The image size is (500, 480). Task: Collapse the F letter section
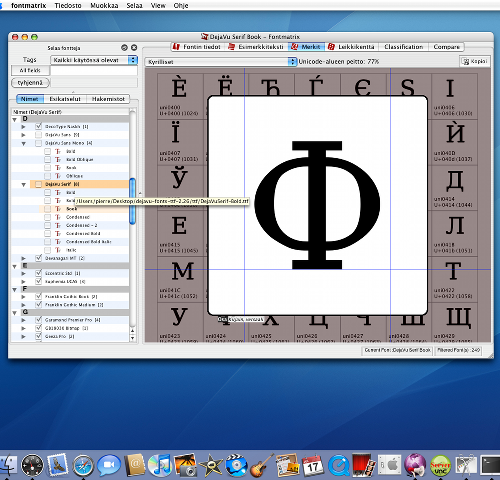point(15,290)
